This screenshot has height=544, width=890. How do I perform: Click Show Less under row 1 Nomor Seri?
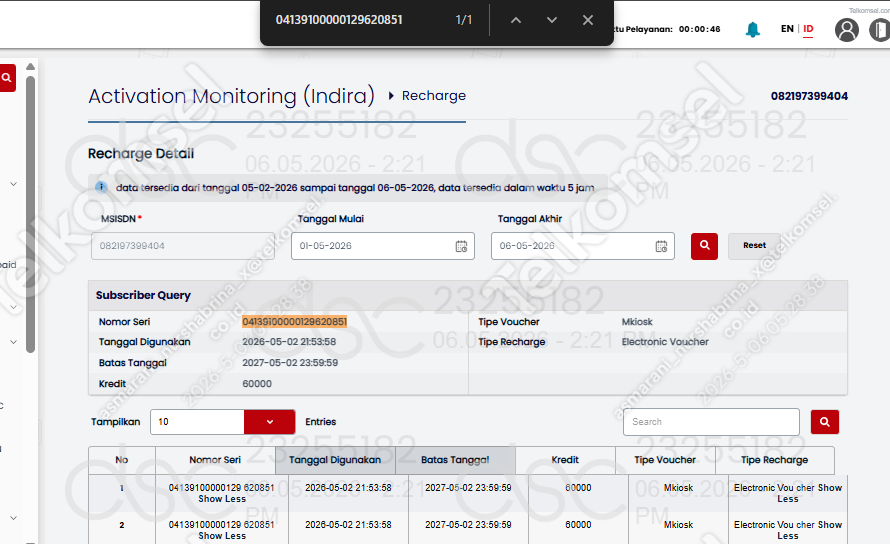click(x=222, y=499)
